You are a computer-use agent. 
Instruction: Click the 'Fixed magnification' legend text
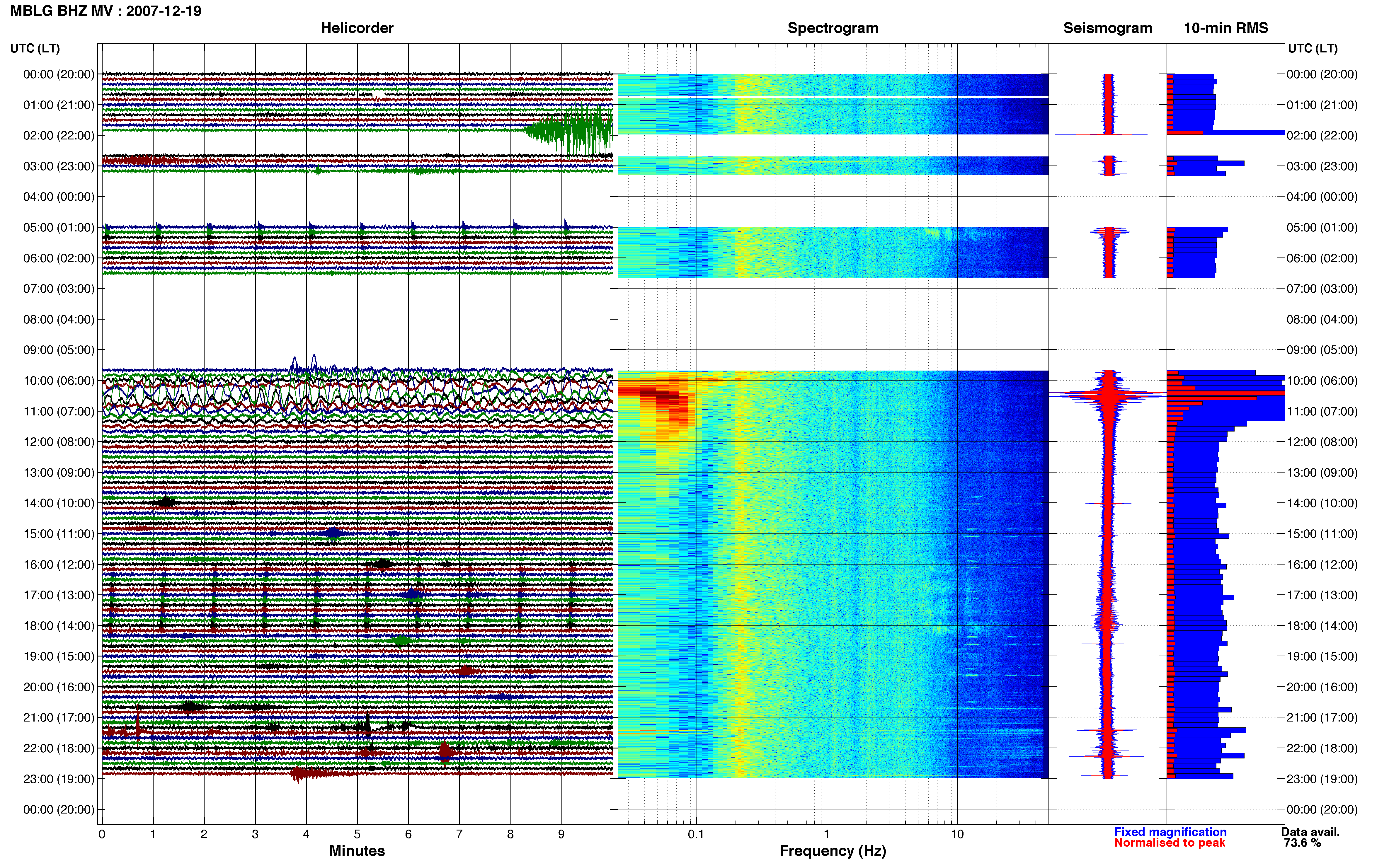tap(1170, 832)
